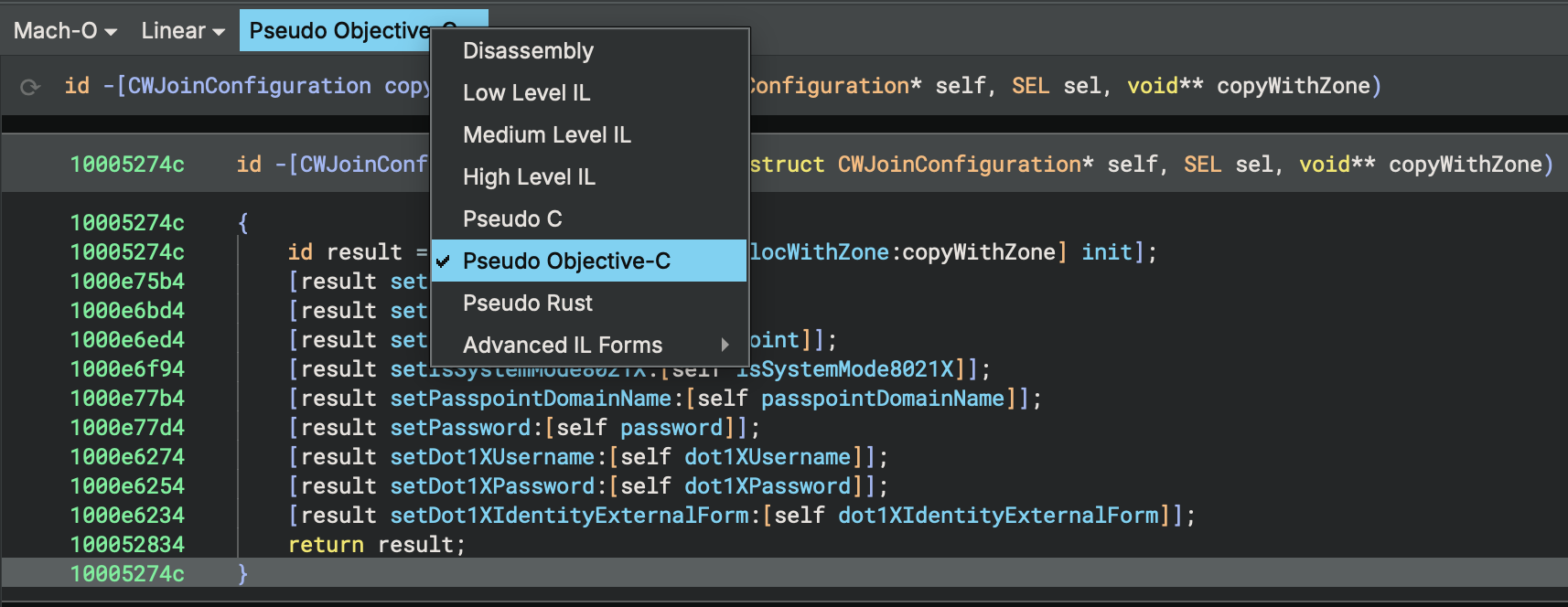1568x607 pixels.
Task: Select Pseudo Rust view
Action: coord(527,303)
